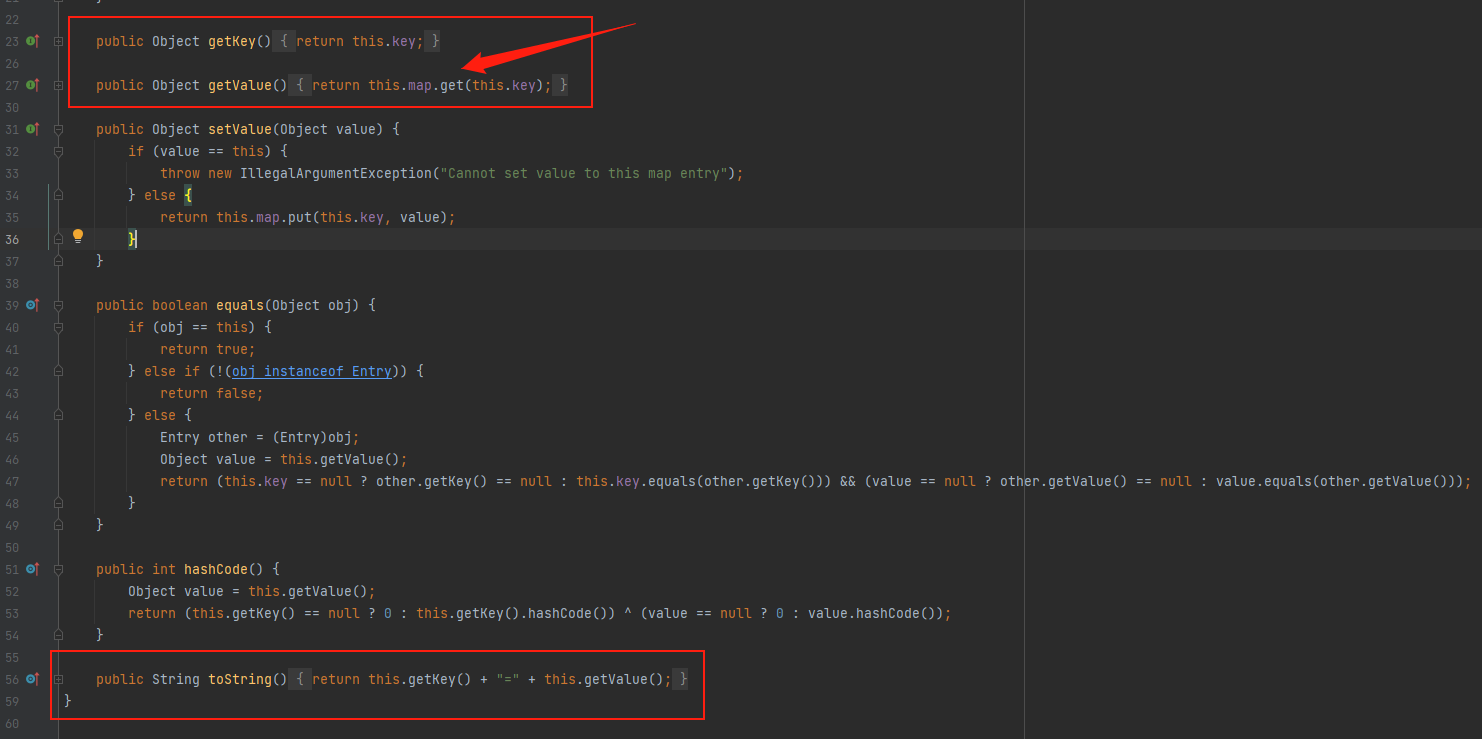Click the equals method name in its declaration
This screenshot has width=1482, height=739.
point(240,305)
